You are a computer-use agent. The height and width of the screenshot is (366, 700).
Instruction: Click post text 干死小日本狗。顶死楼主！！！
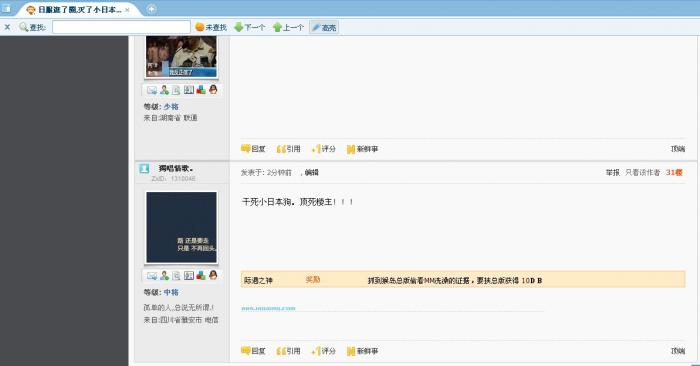click(298, 202)
